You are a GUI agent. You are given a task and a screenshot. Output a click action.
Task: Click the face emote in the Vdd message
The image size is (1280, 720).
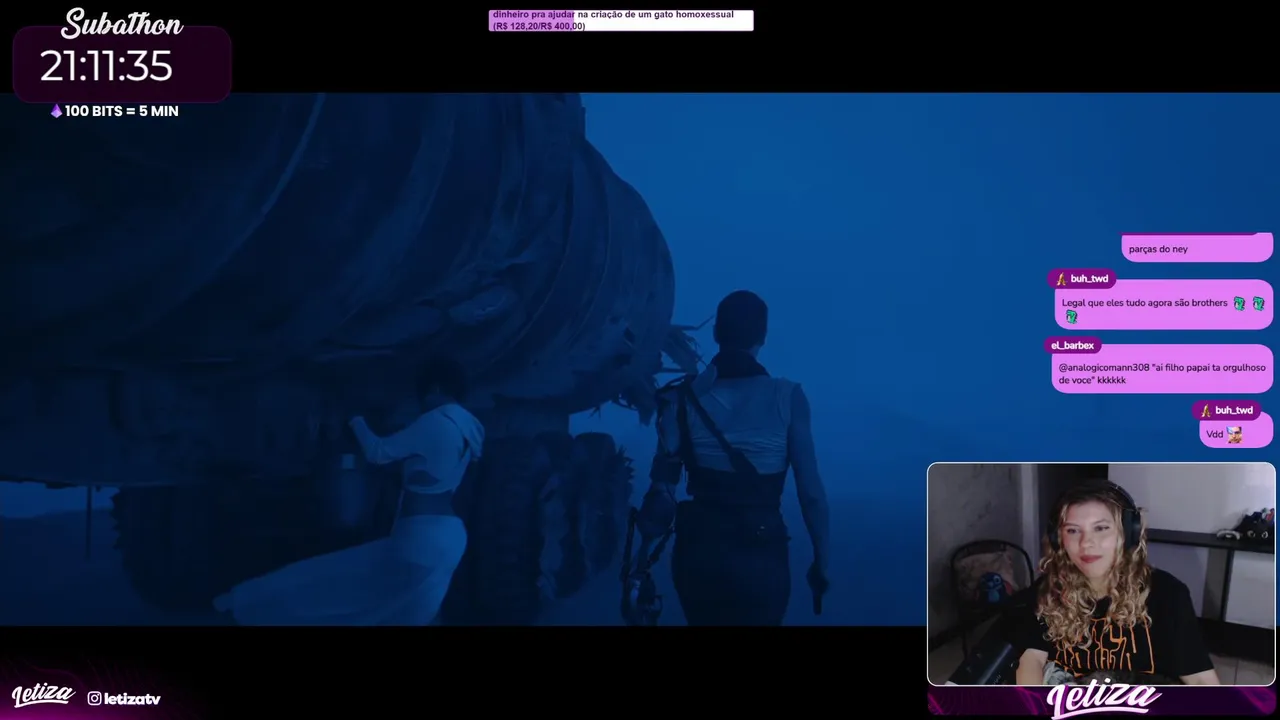coord(1234,434)
